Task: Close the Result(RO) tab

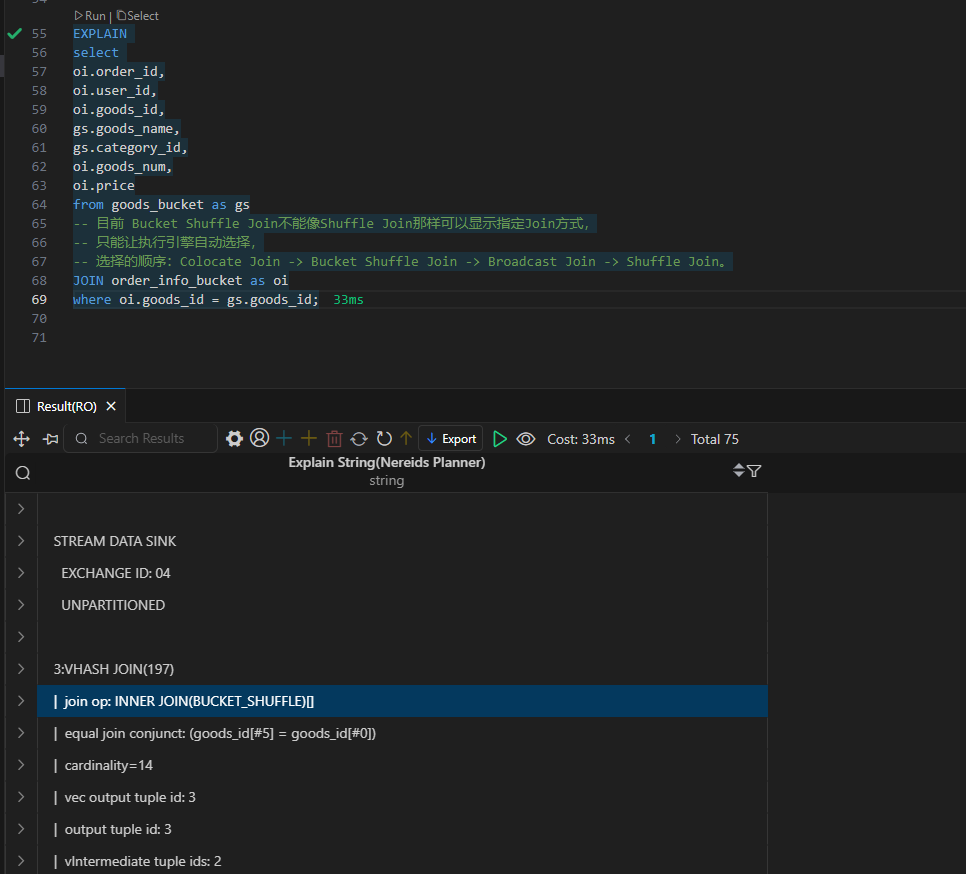Action: 111,406
